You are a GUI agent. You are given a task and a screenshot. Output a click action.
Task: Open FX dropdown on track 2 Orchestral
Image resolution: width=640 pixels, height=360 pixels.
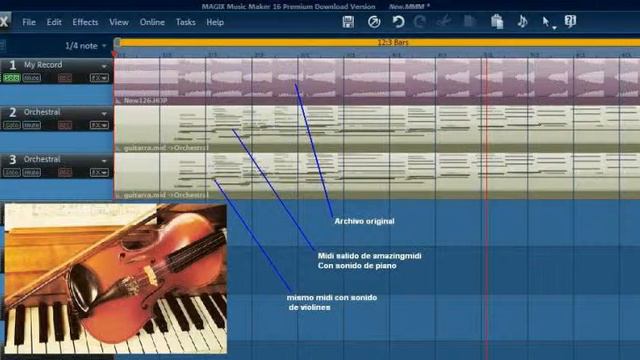coord(99,125)
